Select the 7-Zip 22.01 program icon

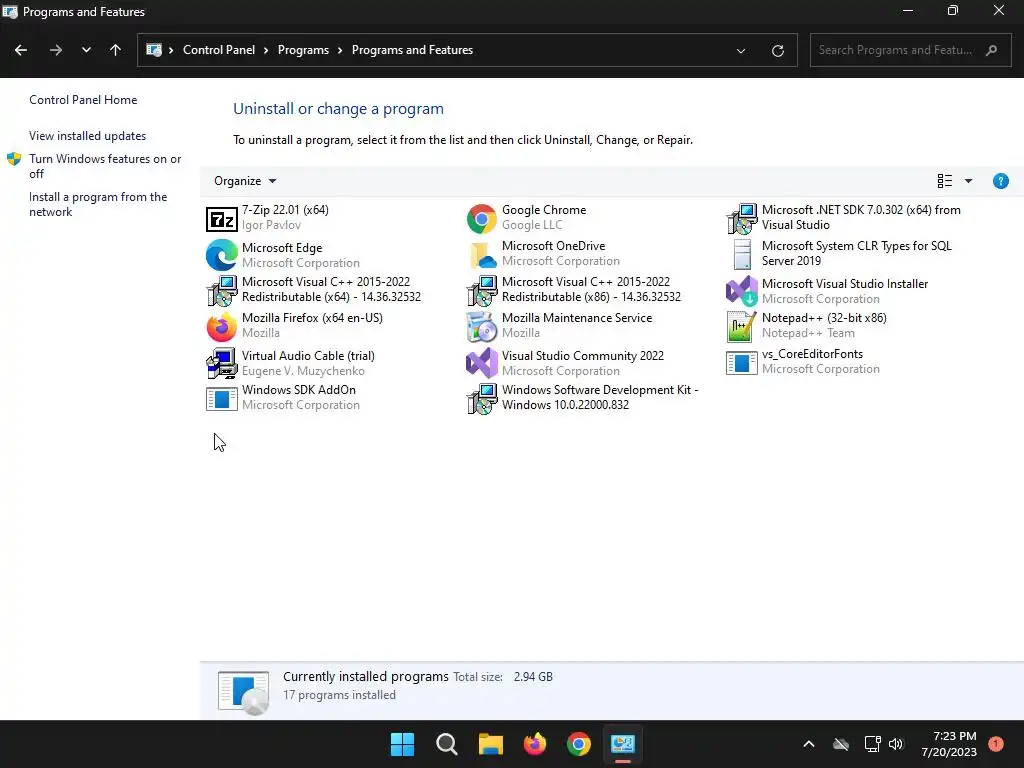(221, 219)
